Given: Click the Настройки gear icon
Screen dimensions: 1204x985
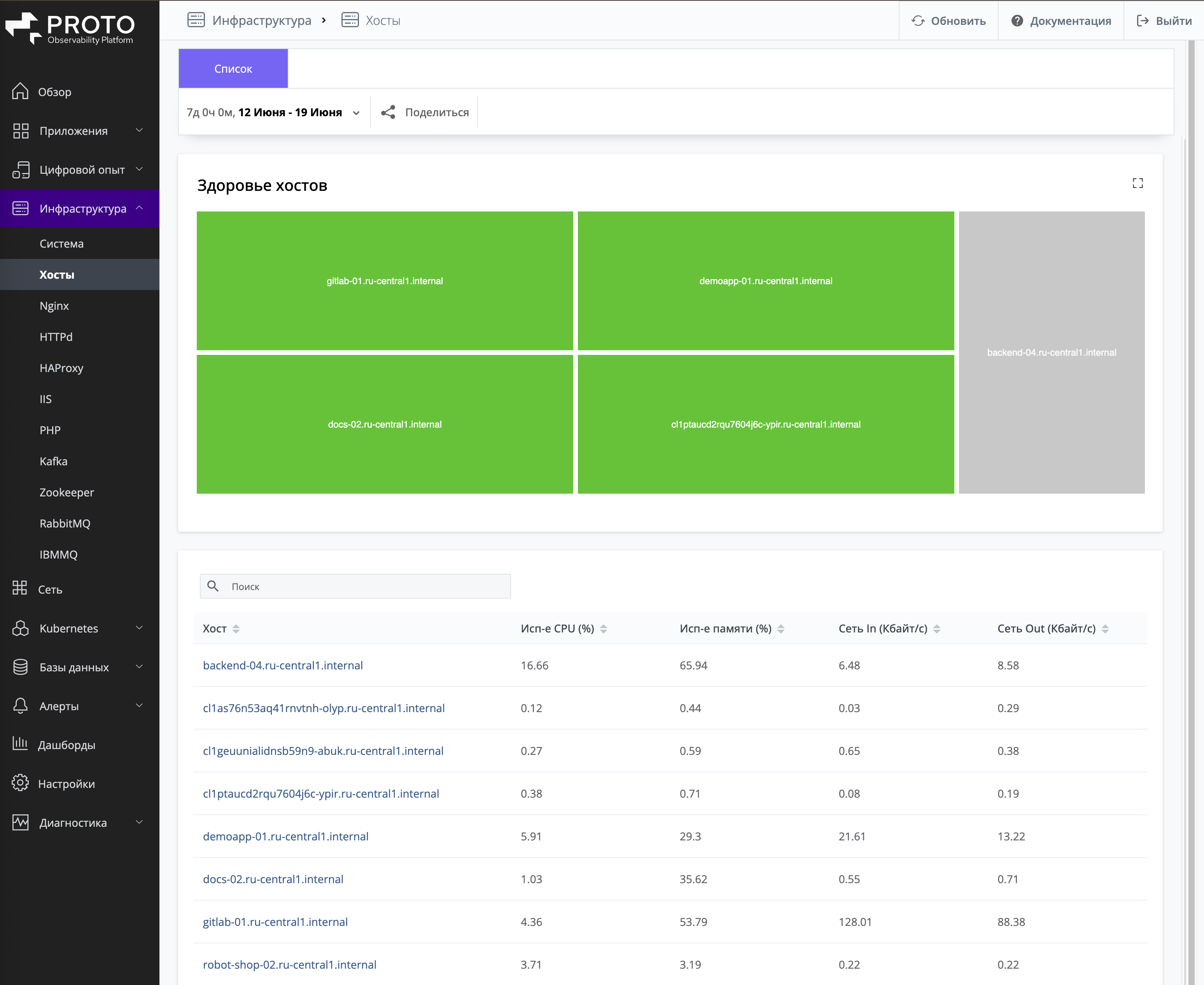Looking at the screenshot, I should (x=21, y=783).
